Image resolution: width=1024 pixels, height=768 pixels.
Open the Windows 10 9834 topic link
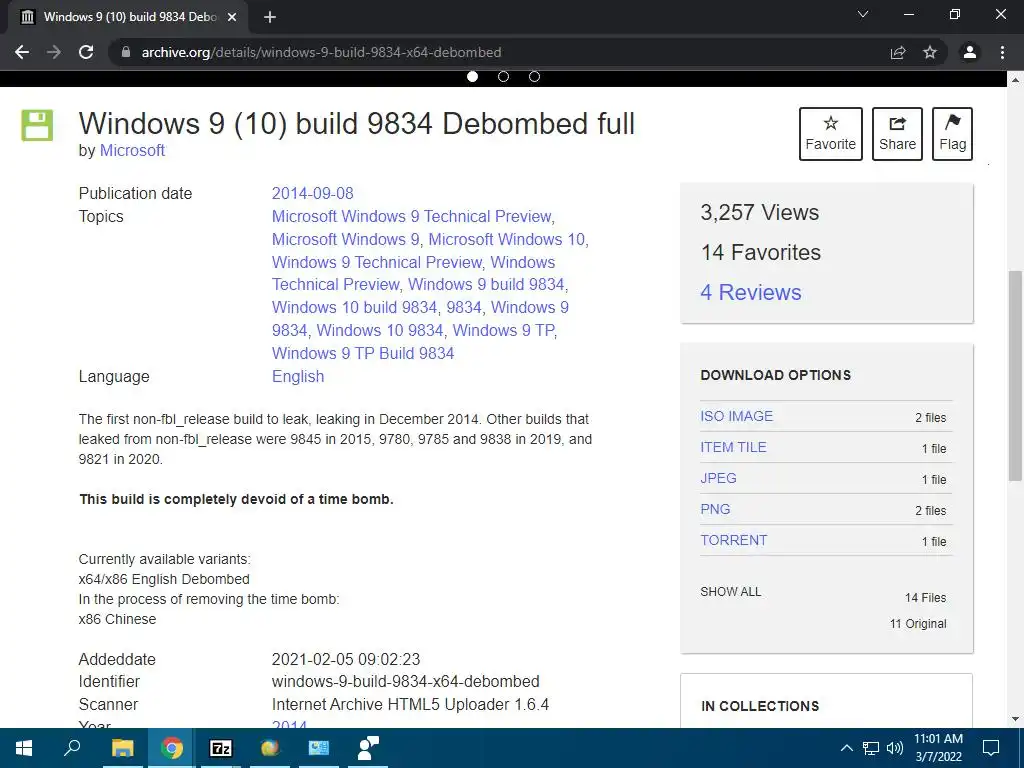pyautogui.click(x=380, y=330)
